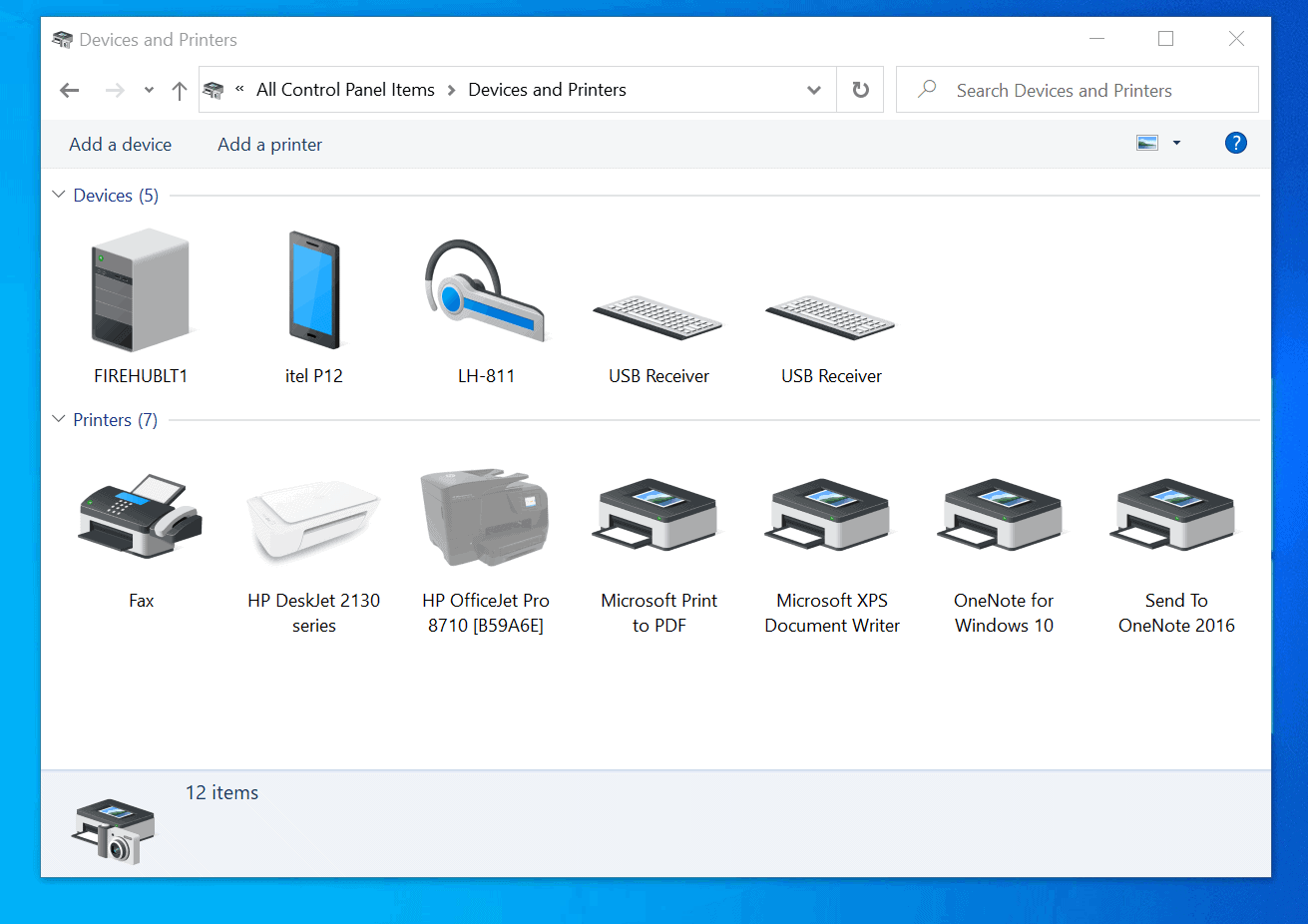
Task: Click the "12 items" status text
Action: [221, 792]
